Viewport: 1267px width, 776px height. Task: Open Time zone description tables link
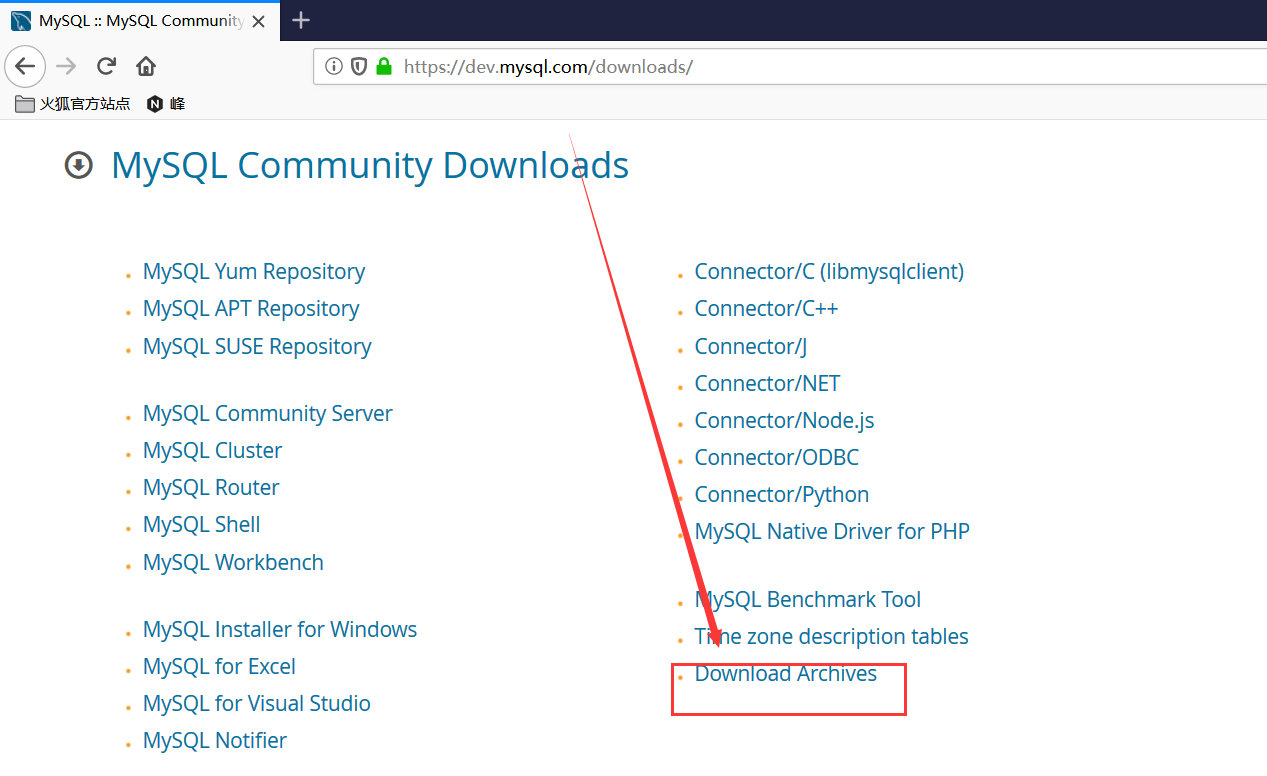coord(832,636)
